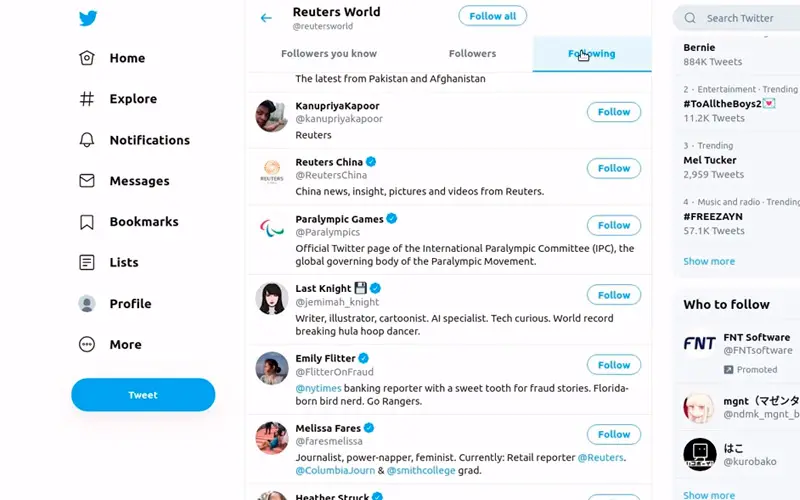Switch to the Followers tab
This screenshot has width=800, height=500.
tap(472, 54)
